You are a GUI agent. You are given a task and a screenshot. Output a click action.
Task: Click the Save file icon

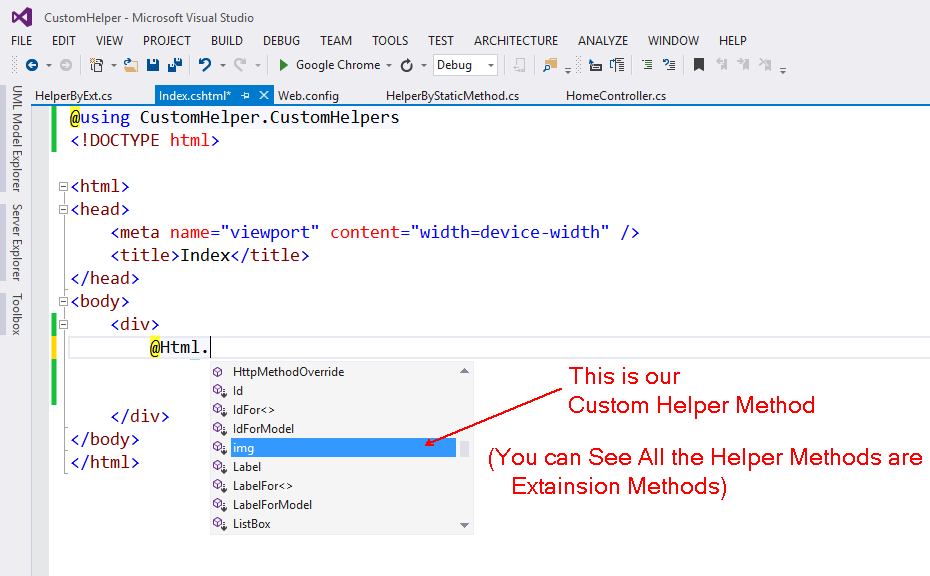pos(153,65)
